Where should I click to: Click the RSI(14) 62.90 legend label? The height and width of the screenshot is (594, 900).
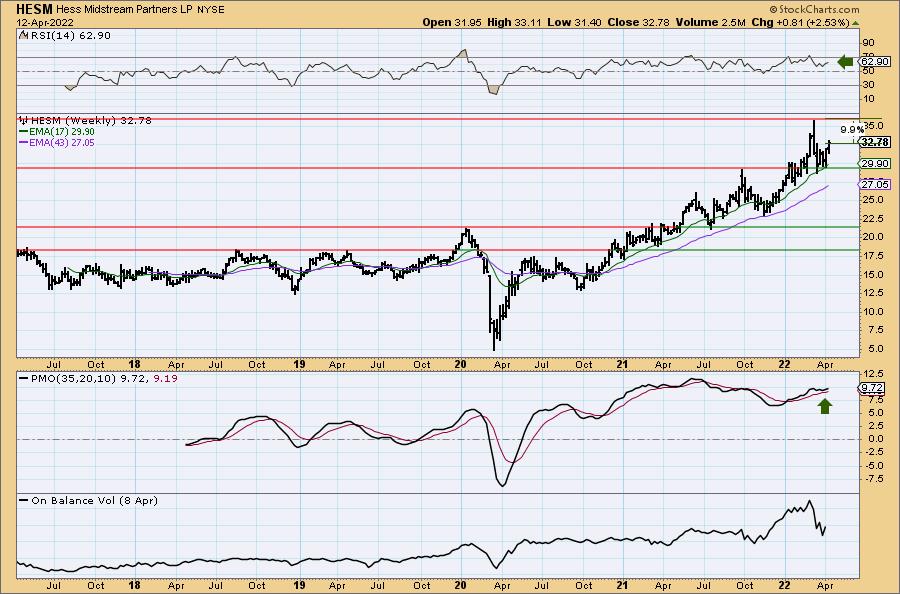(x=71, y=35)
